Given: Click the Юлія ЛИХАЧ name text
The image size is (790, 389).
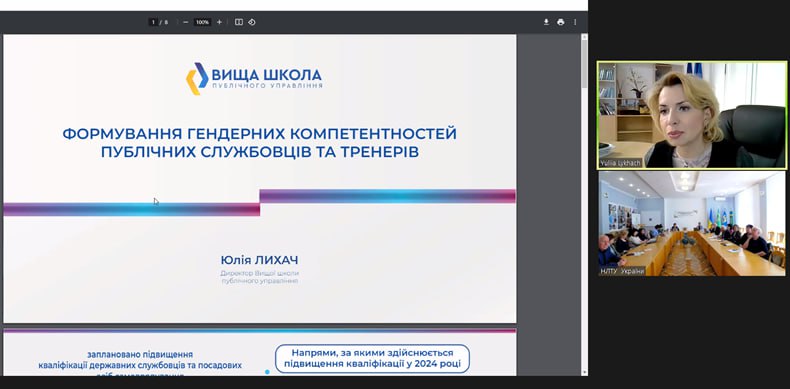Looking at the screenshot, I should click(259, 260).
